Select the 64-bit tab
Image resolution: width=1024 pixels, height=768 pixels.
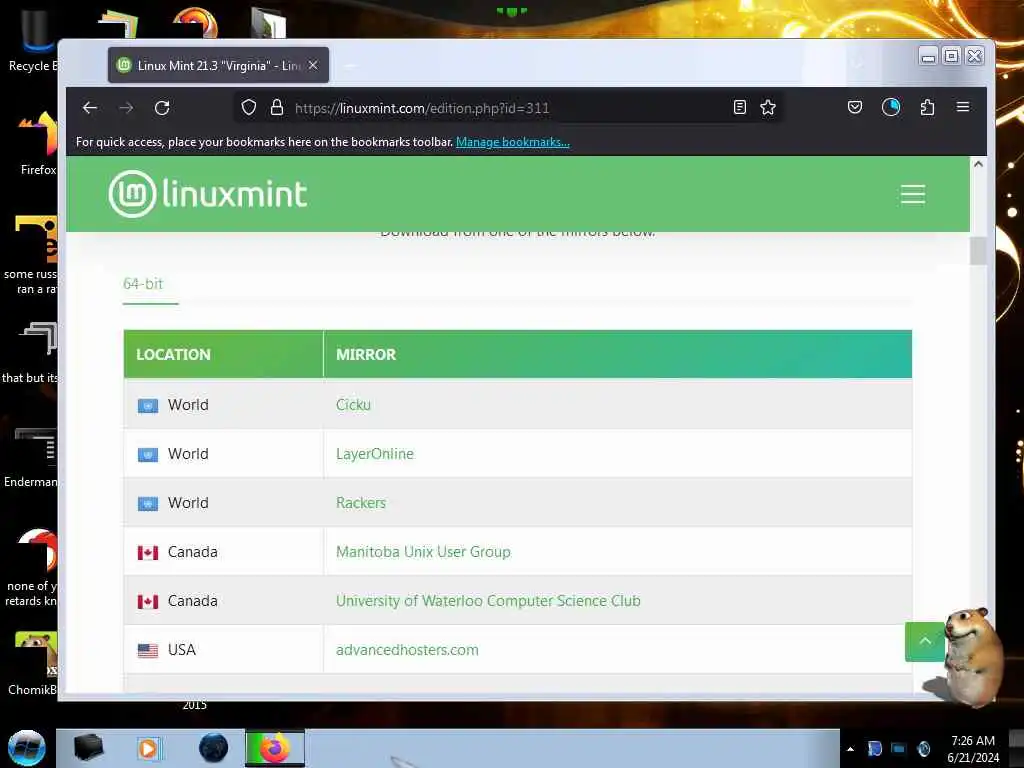143,284
